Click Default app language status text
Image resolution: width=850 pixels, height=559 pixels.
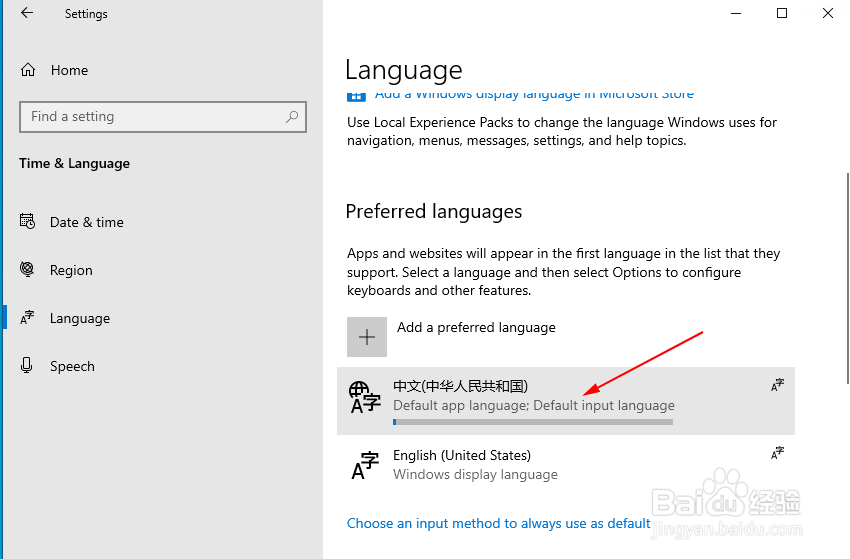tap(534, 406)
